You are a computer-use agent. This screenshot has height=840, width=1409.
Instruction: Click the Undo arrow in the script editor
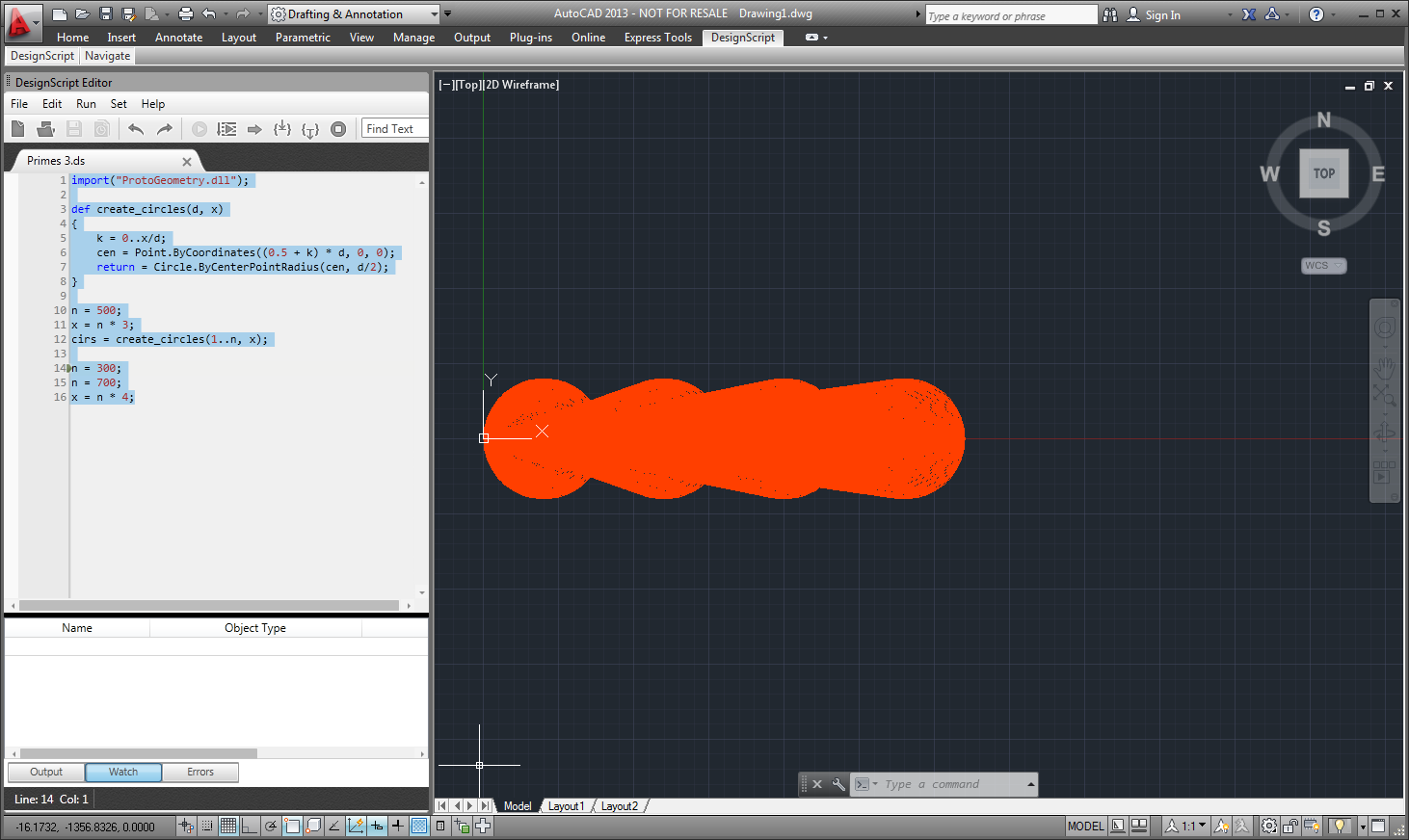(x=136, y=129)
